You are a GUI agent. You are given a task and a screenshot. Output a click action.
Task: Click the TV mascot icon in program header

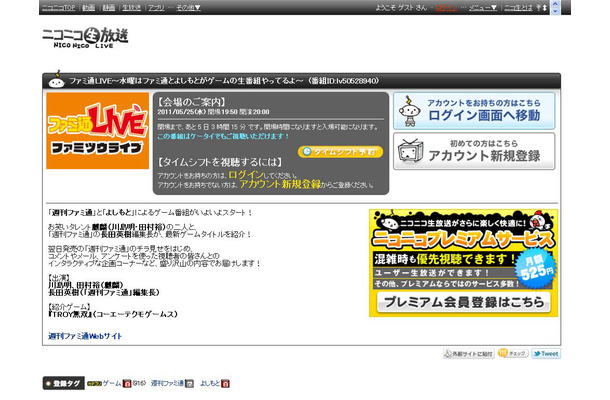(x=56, y=79)
